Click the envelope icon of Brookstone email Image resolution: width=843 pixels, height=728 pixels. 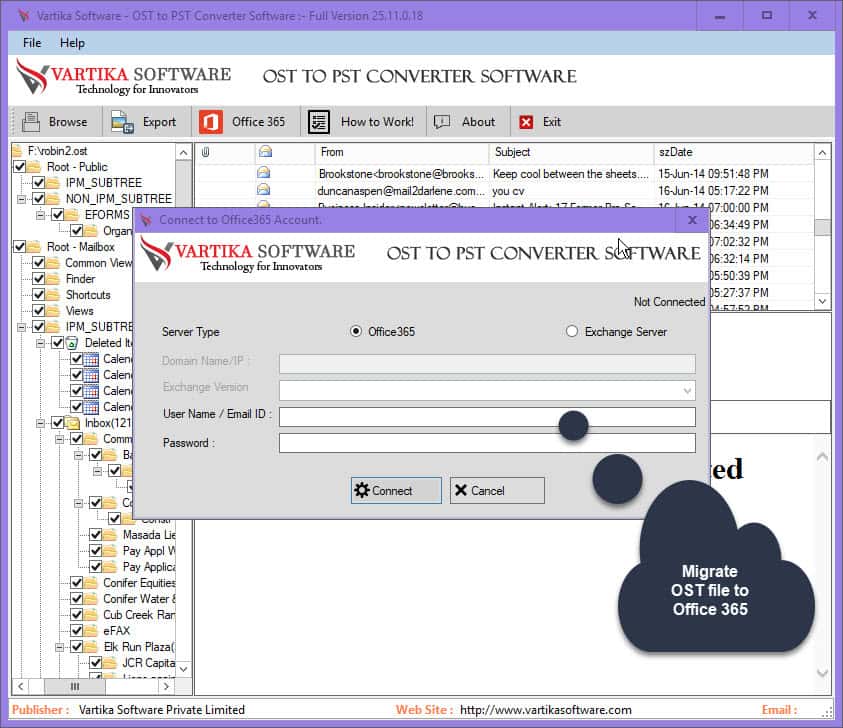[x=263, y=173]
